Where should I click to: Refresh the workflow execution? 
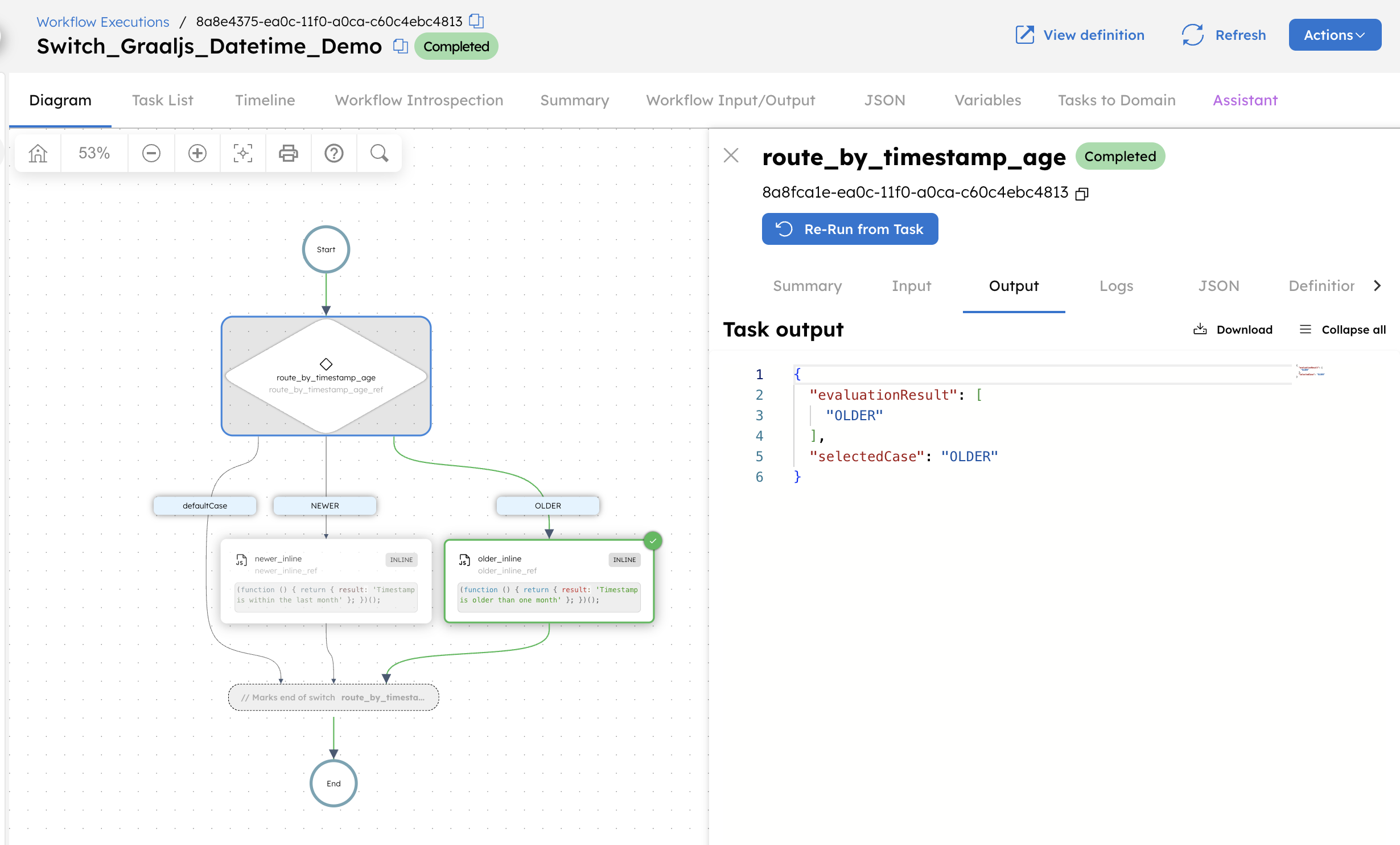[x=1223, y=35]
